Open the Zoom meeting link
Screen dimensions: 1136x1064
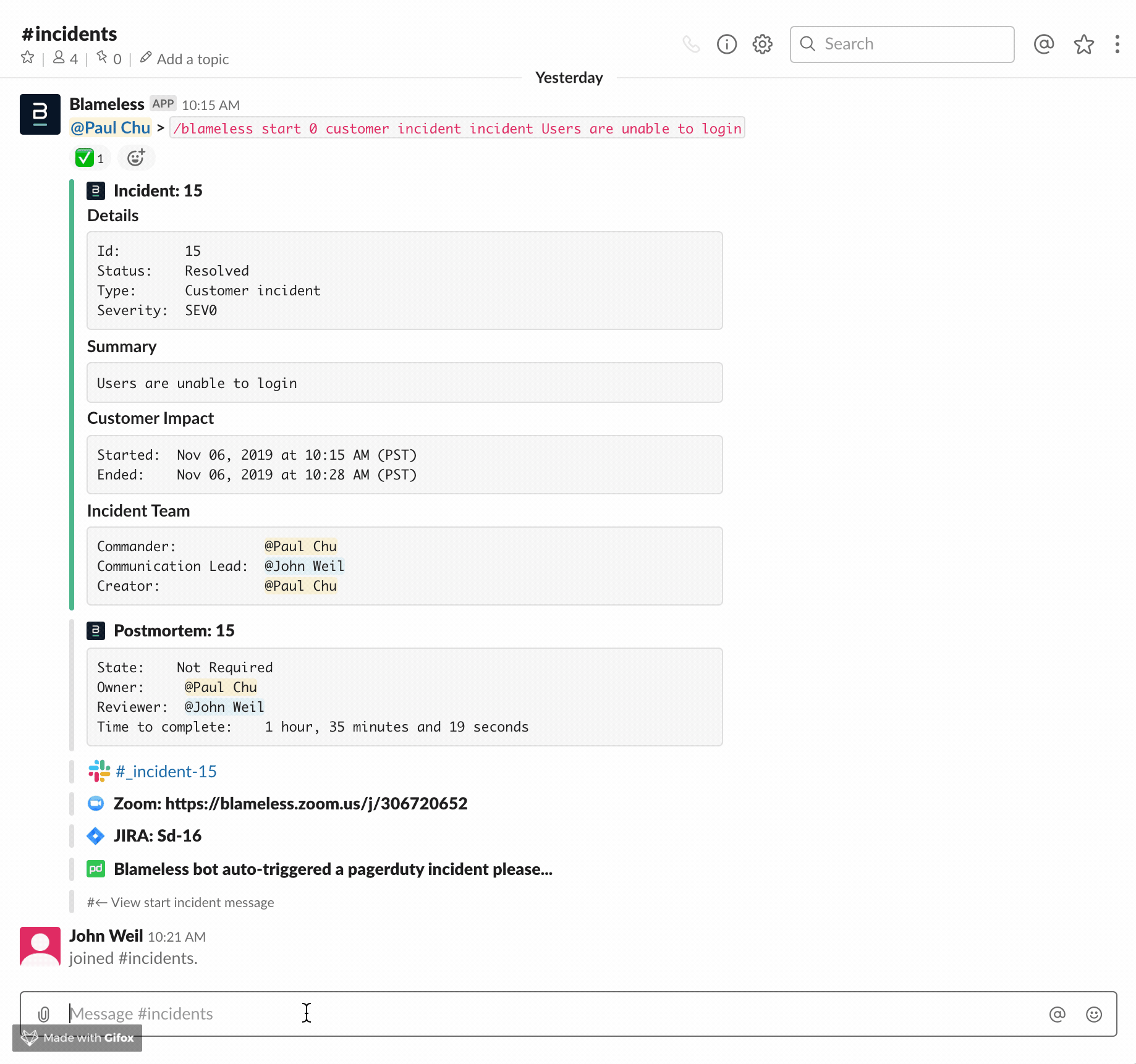(290, 803)
